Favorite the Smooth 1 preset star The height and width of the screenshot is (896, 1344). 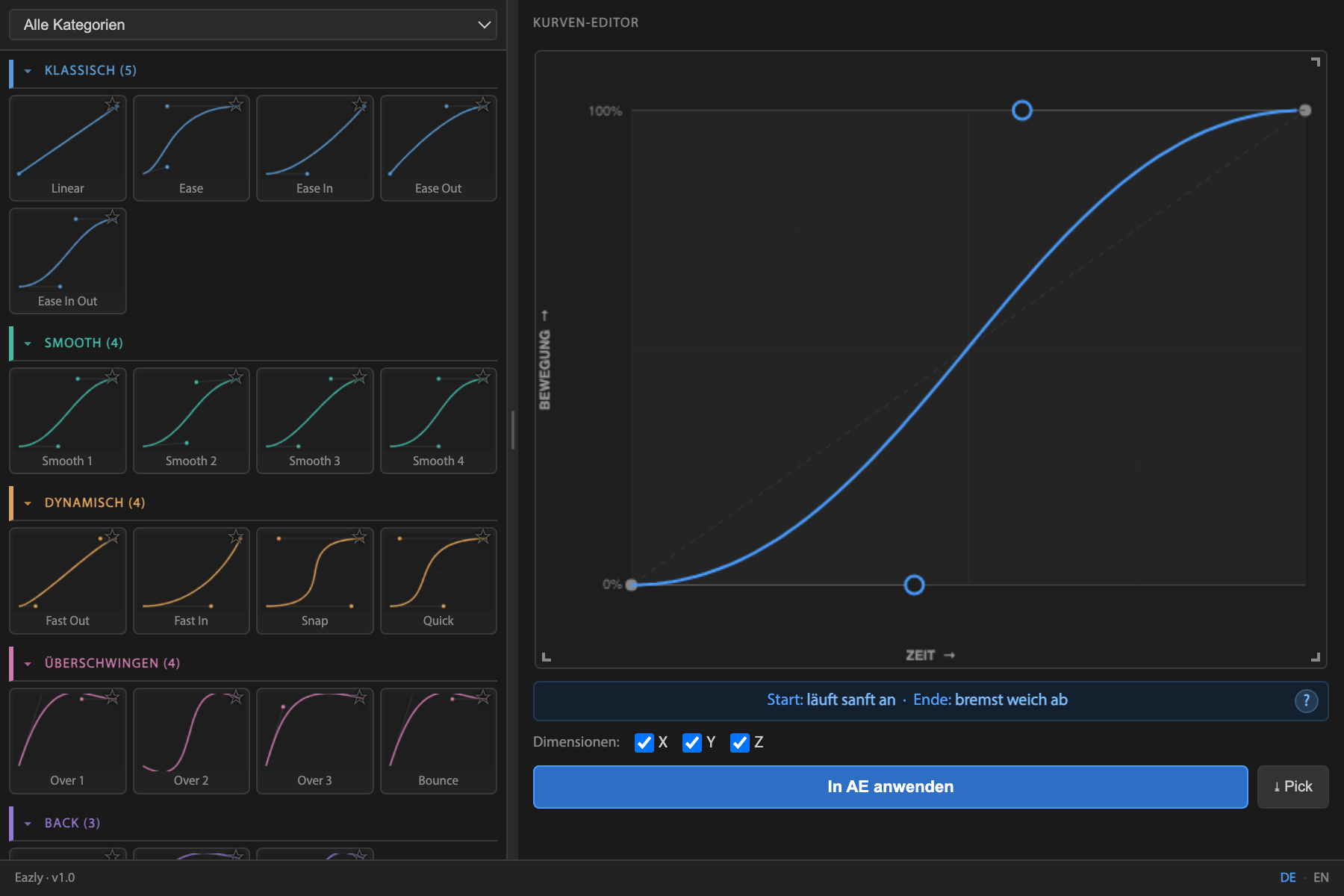[x=112, y=376]
